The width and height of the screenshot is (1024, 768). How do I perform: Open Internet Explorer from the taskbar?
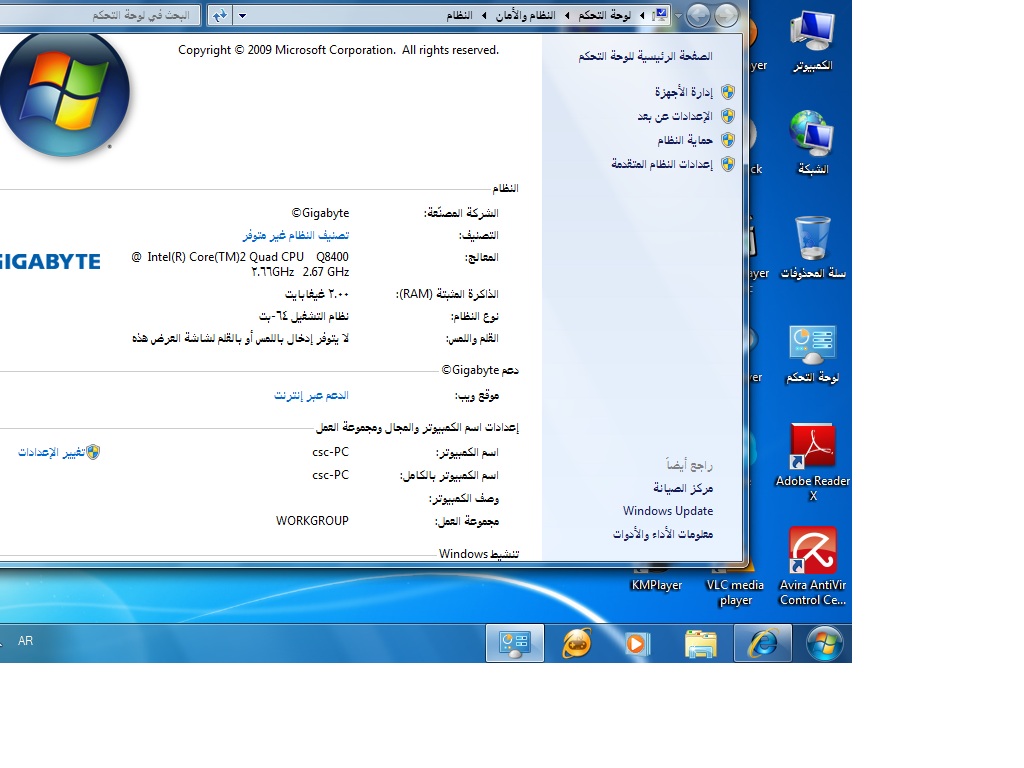[763, 644]
